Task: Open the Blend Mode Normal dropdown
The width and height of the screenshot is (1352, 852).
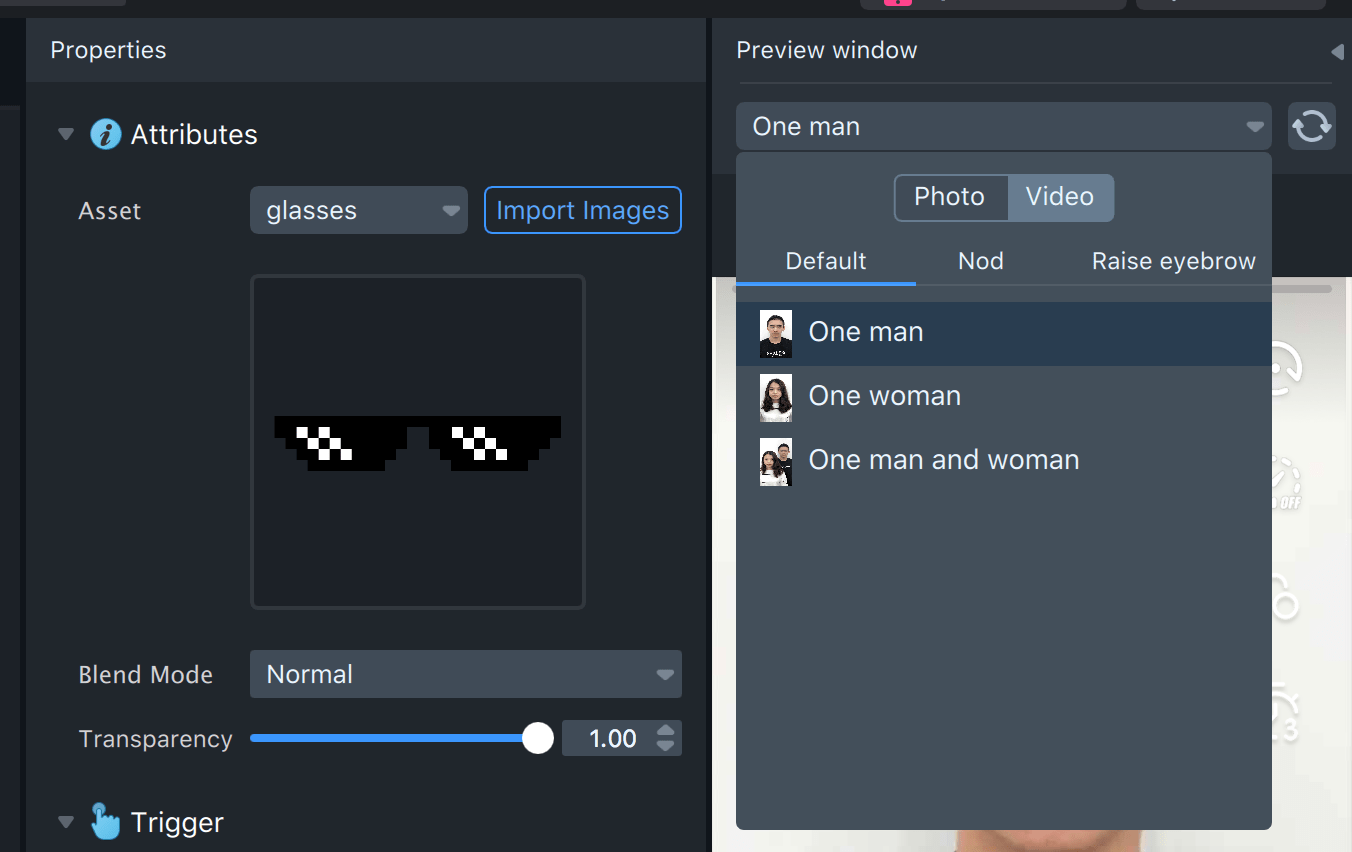Action: [466, 674]
